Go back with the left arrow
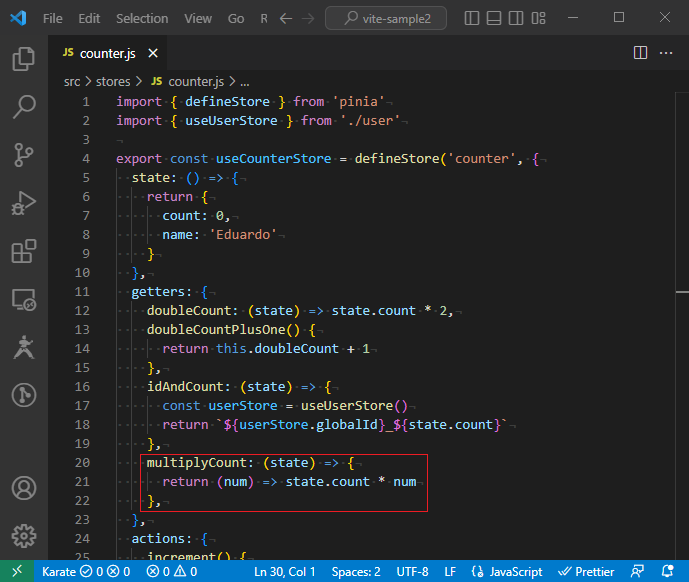689x582 pixels. [286, 18]
